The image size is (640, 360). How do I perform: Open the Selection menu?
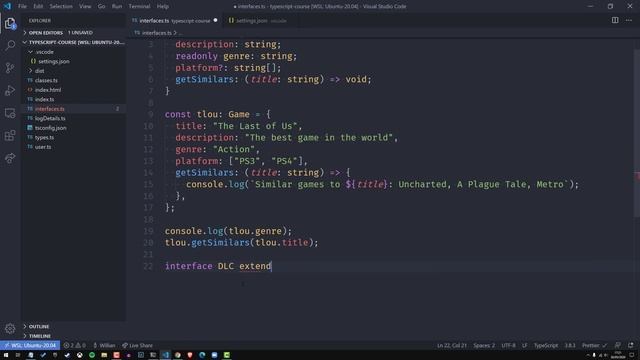tap(61, 6)
